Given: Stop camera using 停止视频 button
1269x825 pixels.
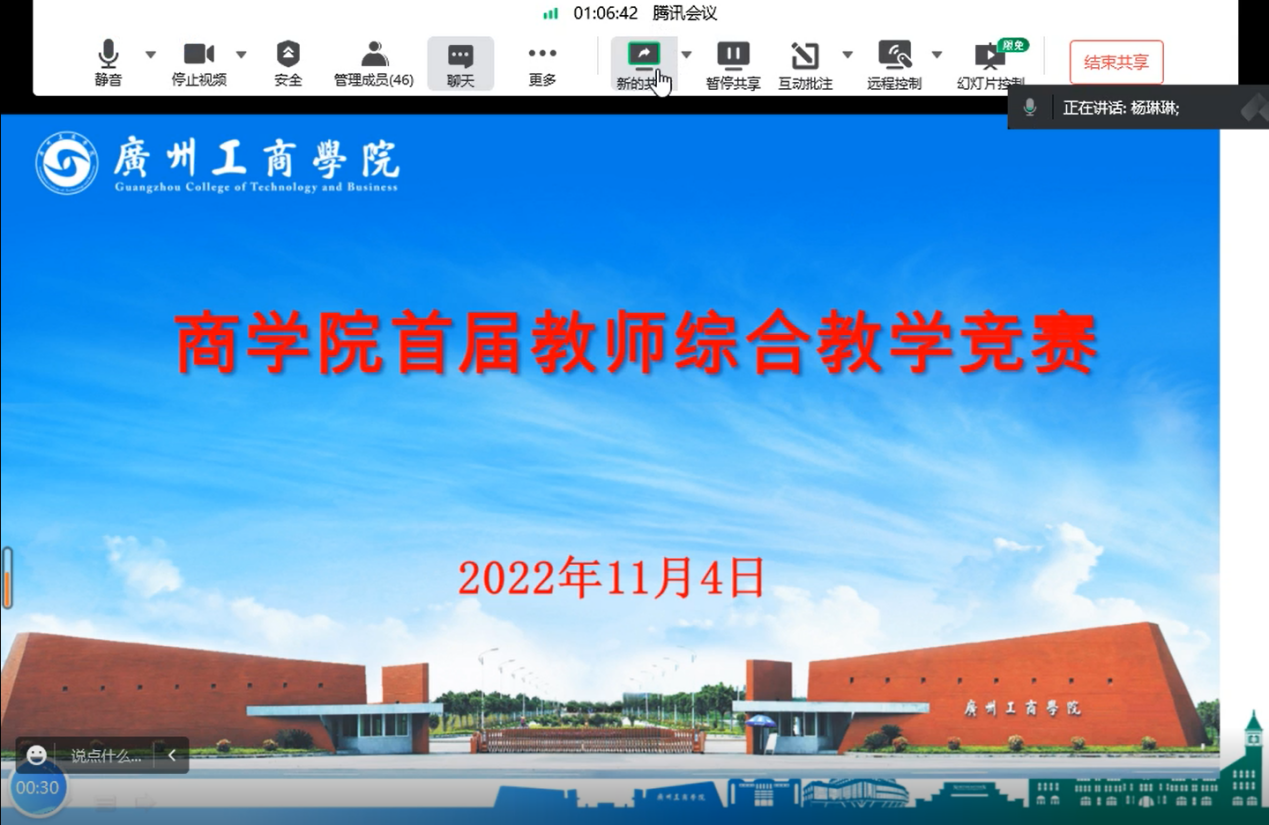Looking at the screenshot, I should [199, 62].
